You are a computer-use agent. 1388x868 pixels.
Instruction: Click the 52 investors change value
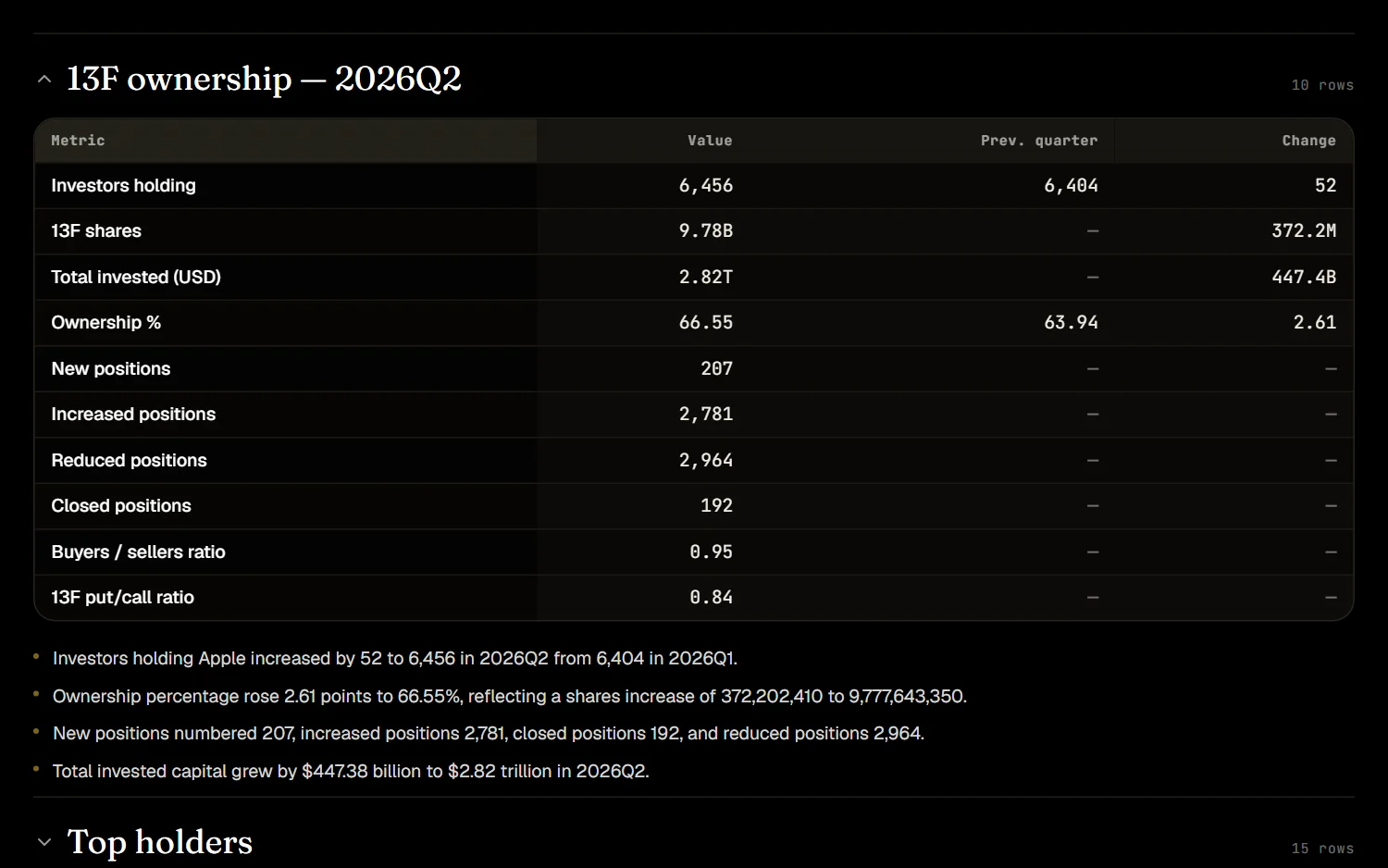coord(1326,185)
